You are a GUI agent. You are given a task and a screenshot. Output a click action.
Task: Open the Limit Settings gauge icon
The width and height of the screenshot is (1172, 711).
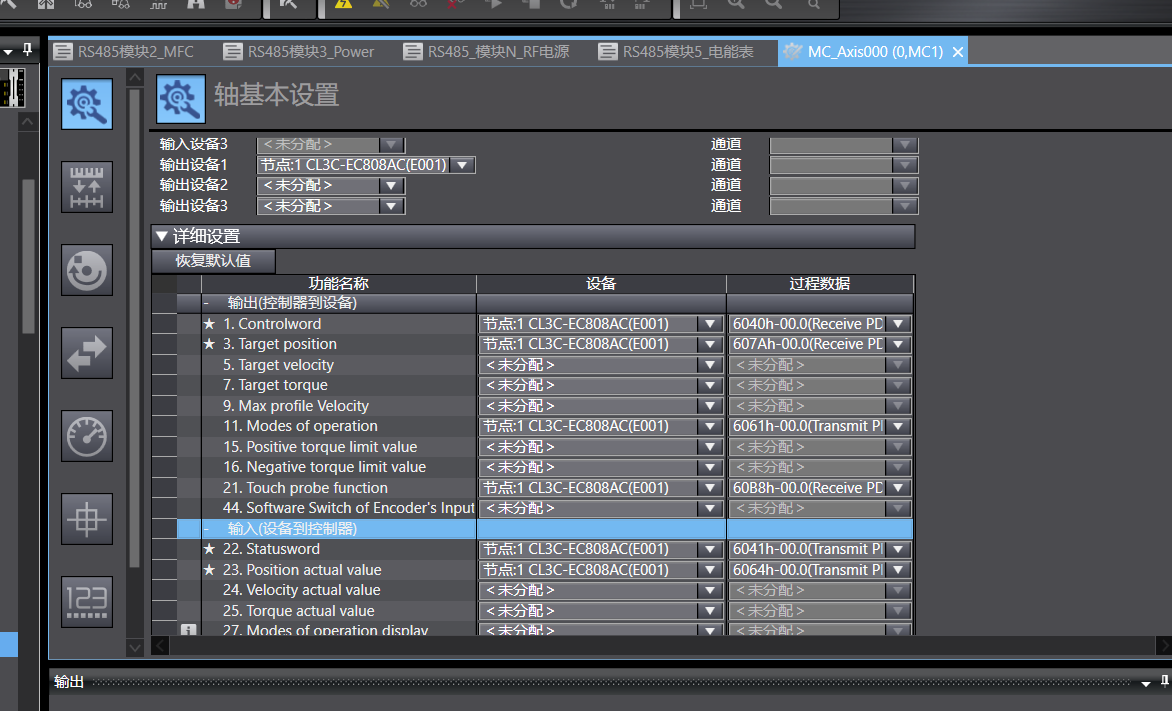coord(87,436)
